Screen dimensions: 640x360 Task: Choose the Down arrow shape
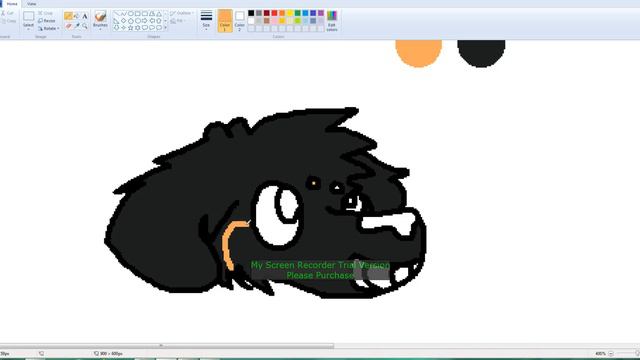tap(116, 28)
